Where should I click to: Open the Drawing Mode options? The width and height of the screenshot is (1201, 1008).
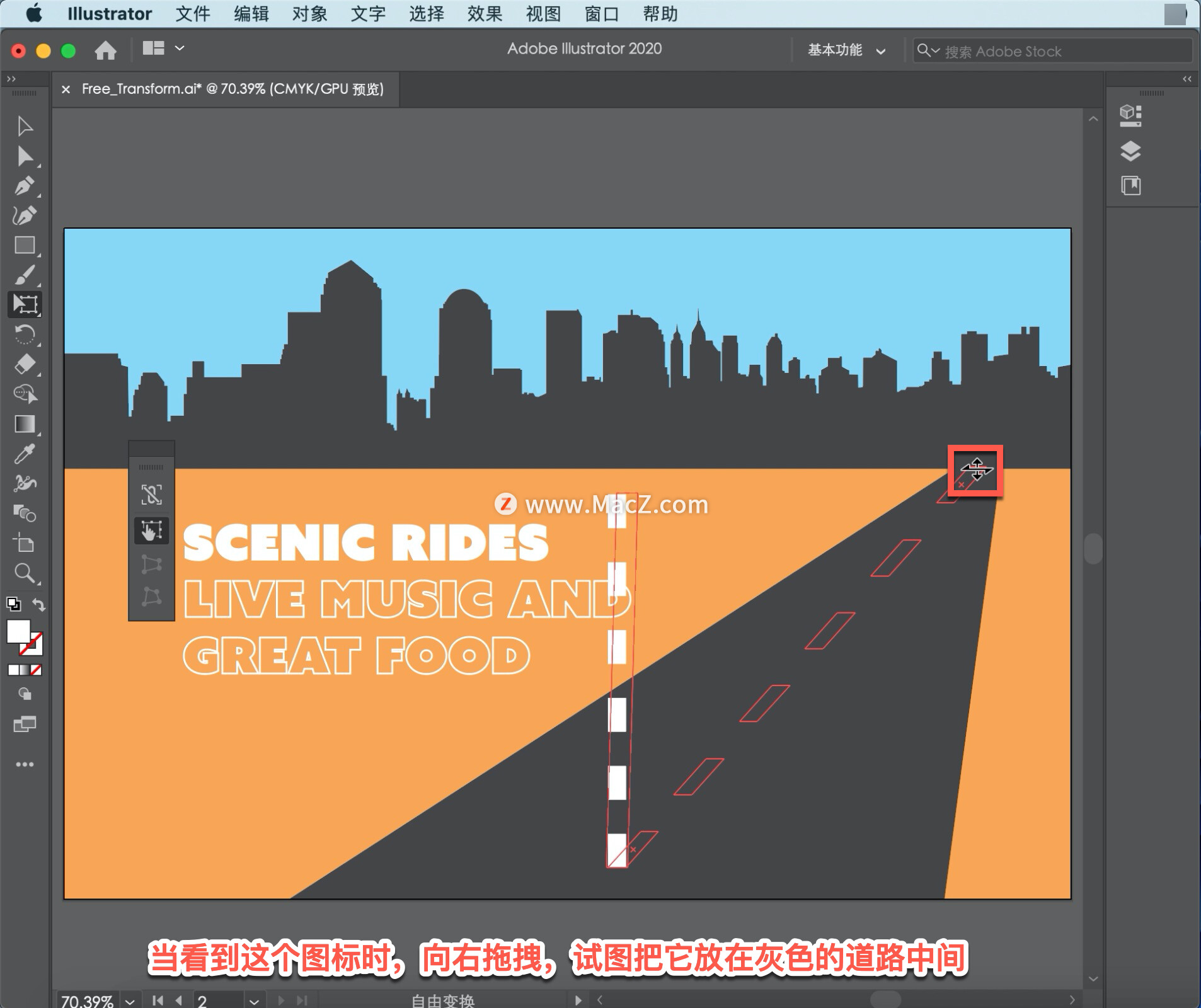(25, 694)
